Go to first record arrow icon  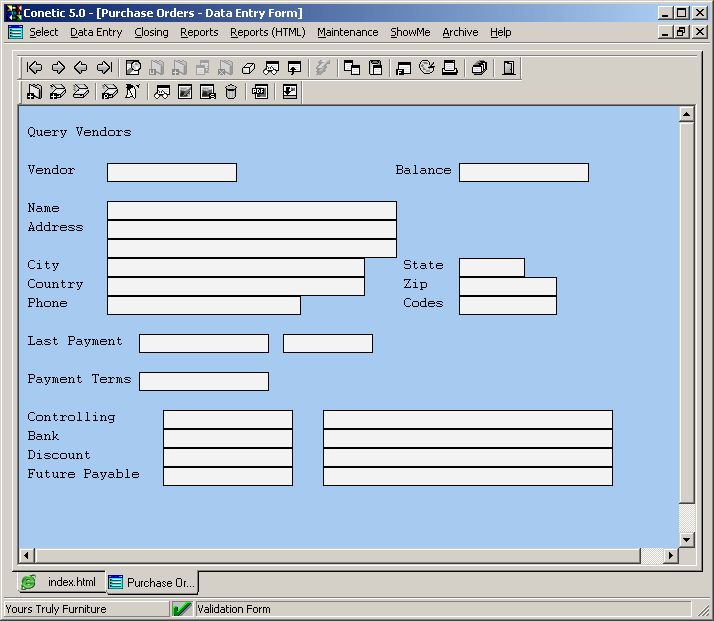34,68
